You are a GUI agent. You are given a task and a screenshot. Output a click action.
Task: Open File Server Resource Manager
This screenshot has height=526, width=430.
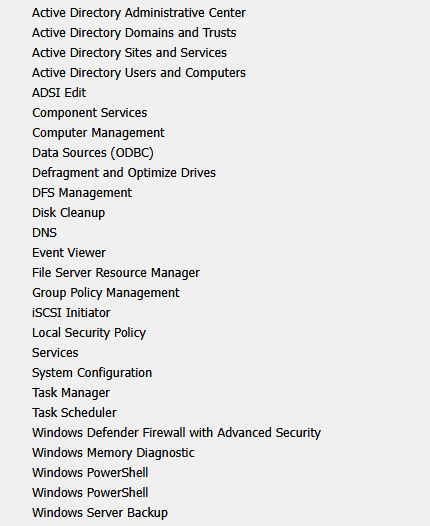116,273
